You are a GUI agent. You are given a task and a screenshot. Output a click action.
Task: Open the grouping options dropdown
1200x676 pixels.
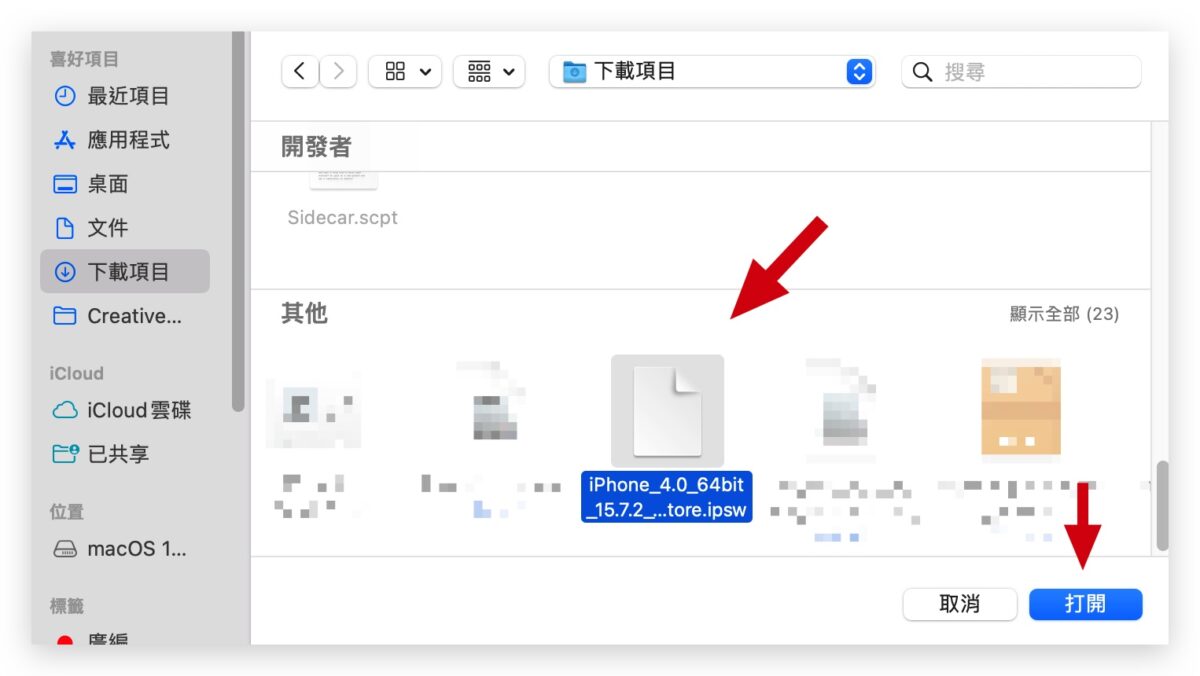click(489, 72)
